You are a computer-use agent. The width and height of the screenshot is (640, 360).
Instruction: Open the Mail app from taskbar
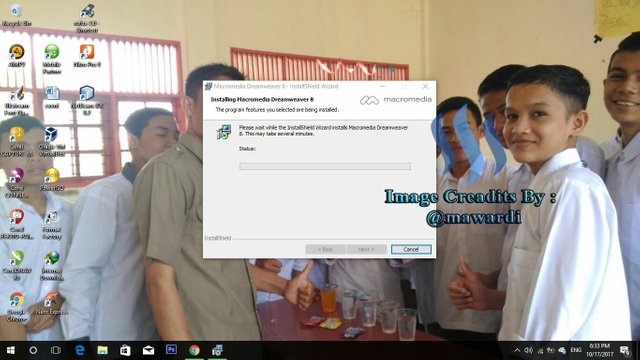tap(148, 350)
